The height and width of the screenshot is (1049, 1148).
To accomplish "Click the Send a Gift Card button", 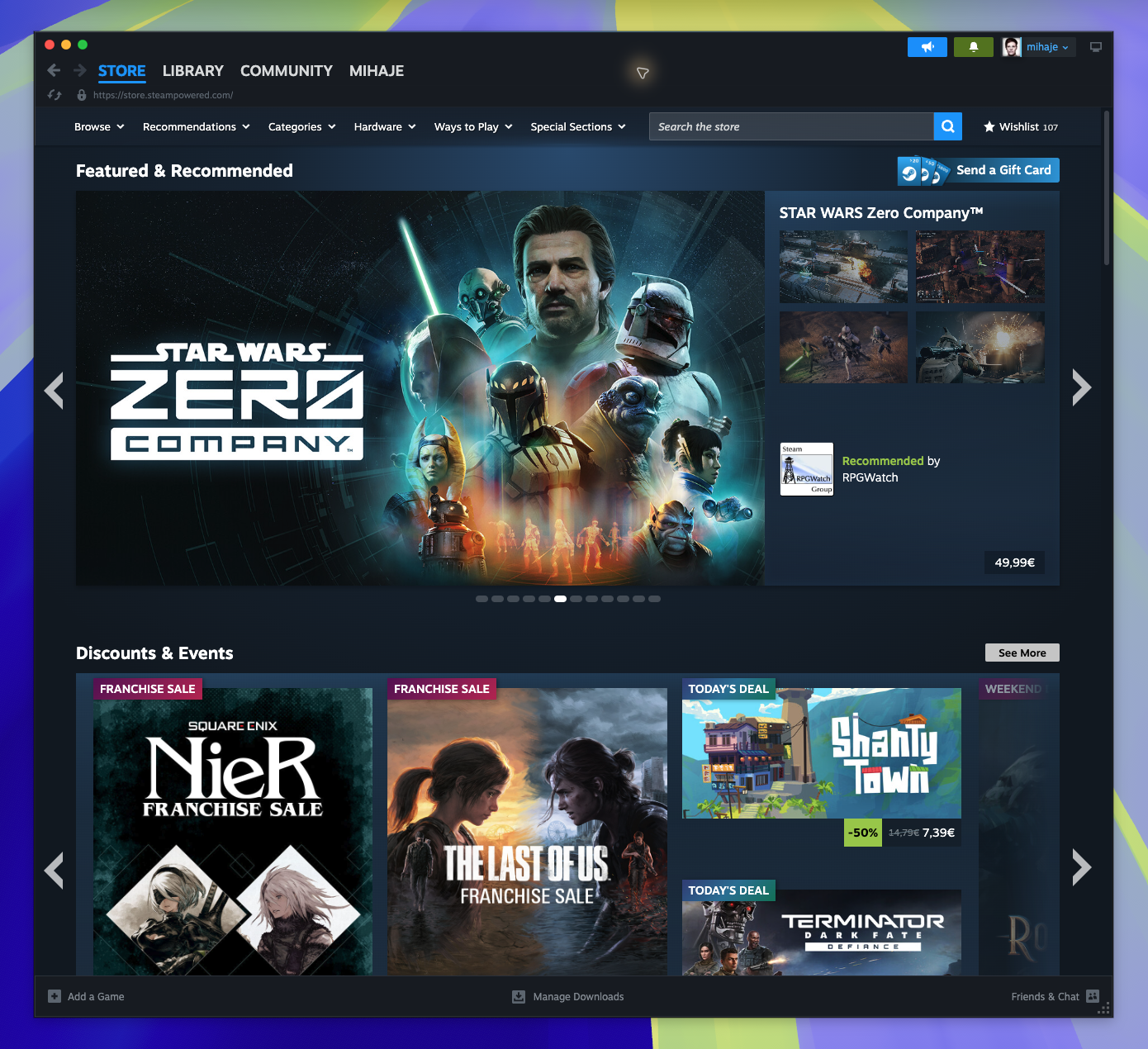I will point(979,170).
